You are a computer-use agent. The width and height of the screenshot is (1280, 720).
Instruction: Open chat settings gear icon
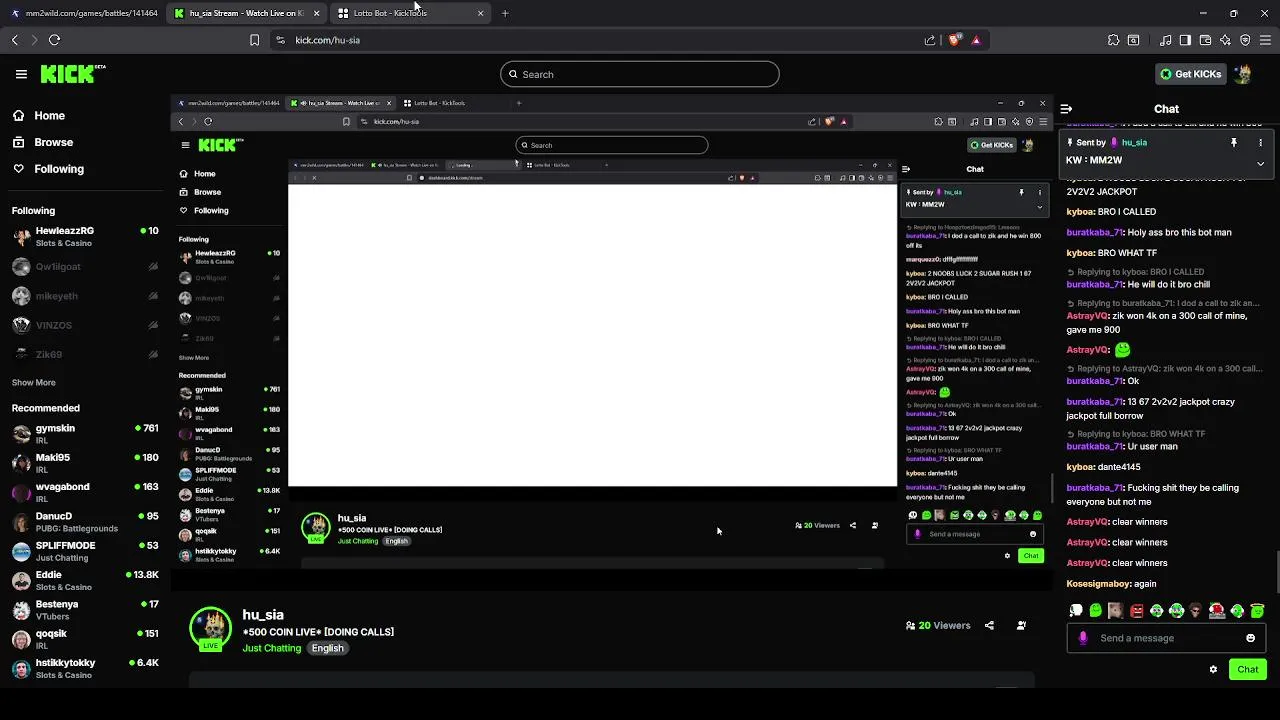pyautogui.click(x=1213, y=669)
